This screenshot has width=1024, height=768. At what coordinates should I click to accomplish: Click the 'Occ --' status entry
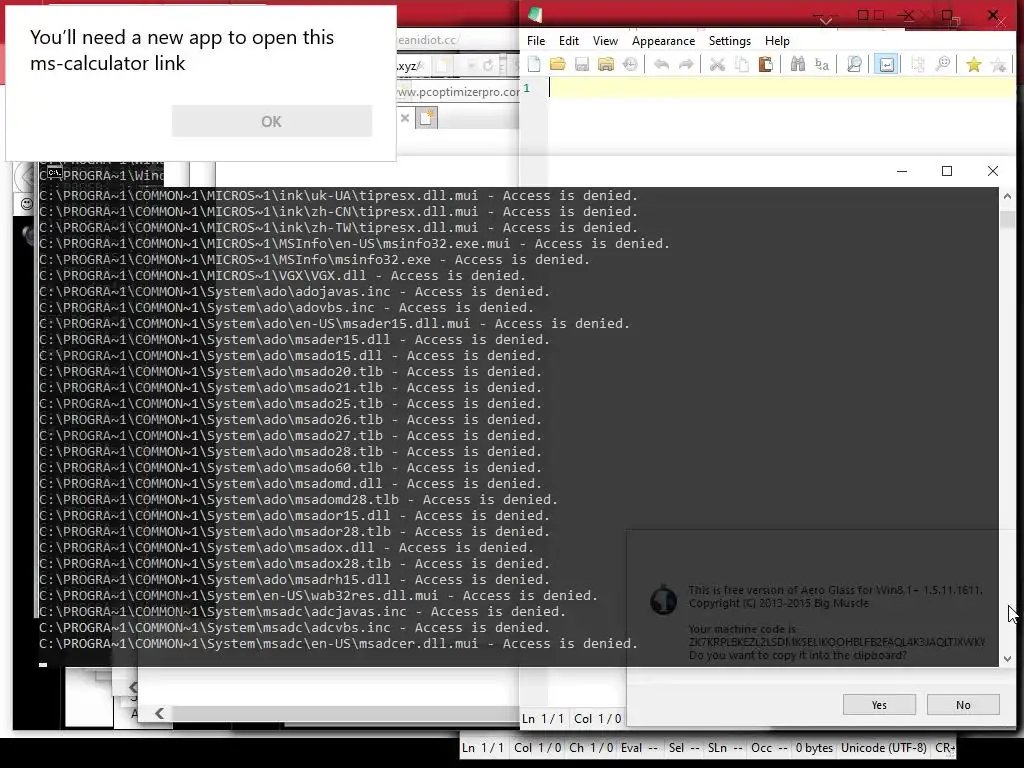769,748
